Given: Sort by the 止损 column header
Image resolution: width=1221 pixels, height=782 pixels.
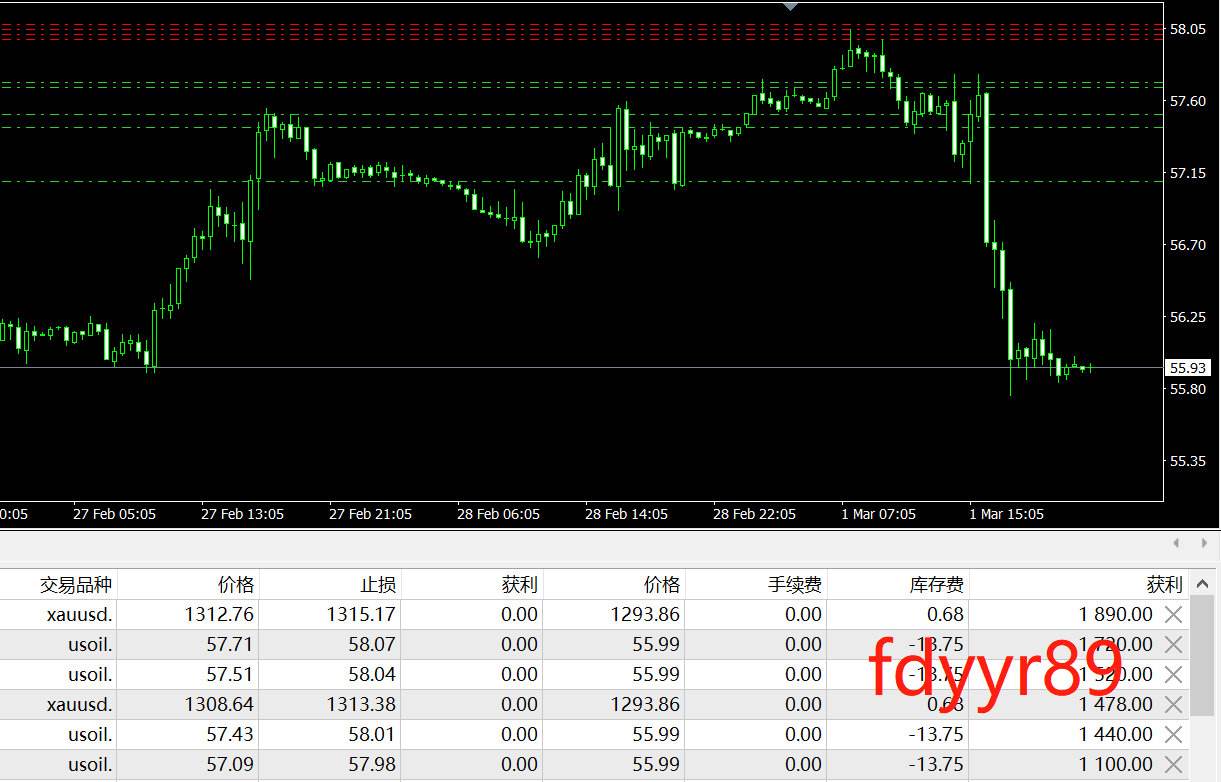Looking at the screenshot, I should pyautogui.click(x=379, y=585).
